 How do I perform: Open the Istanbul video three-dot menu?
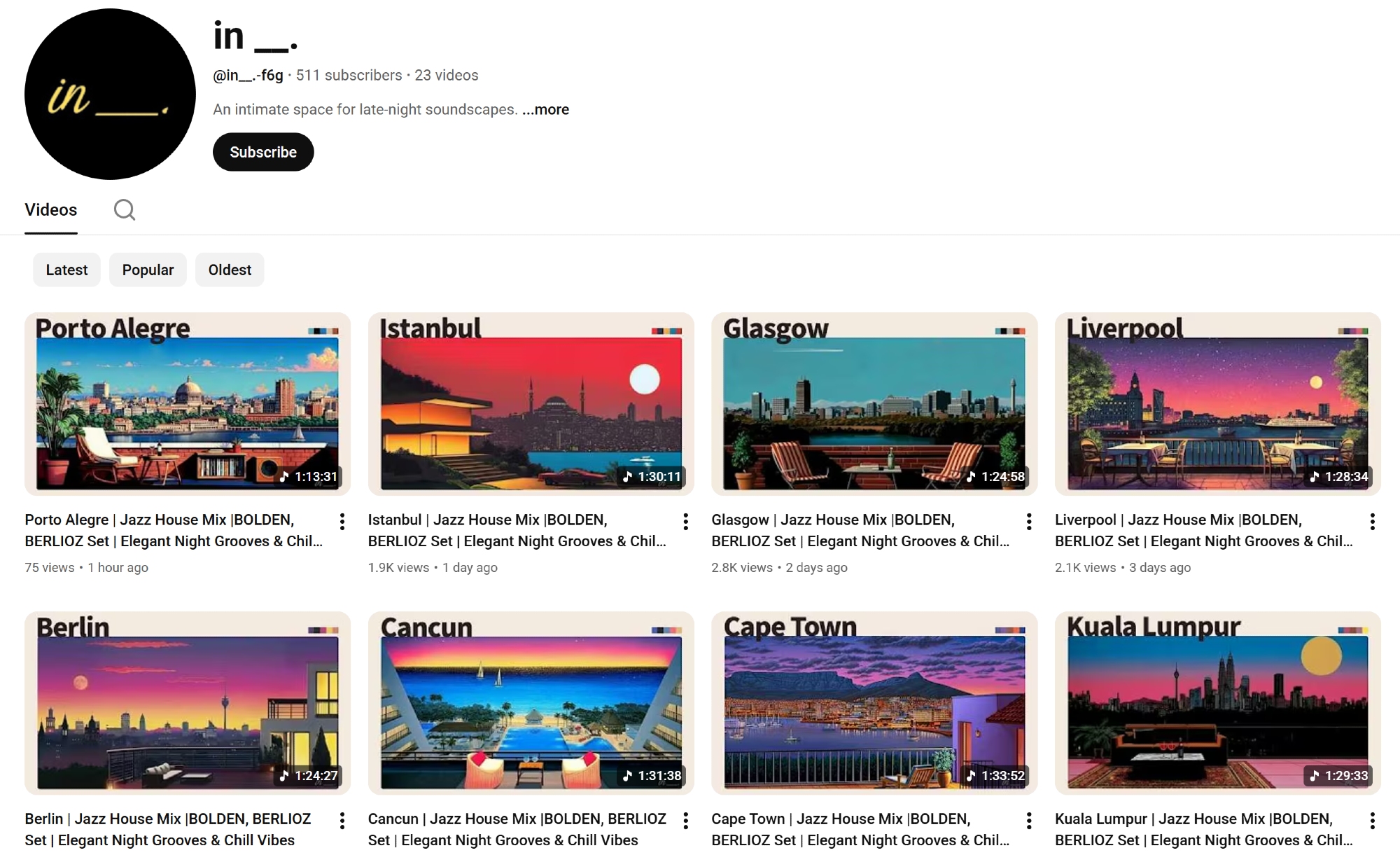click(685, 522)
